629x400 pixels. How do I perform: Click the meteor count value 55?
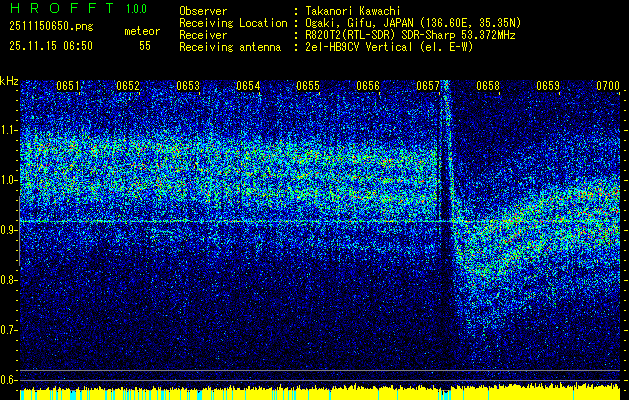pyautogui.click(x=145, y=46)
